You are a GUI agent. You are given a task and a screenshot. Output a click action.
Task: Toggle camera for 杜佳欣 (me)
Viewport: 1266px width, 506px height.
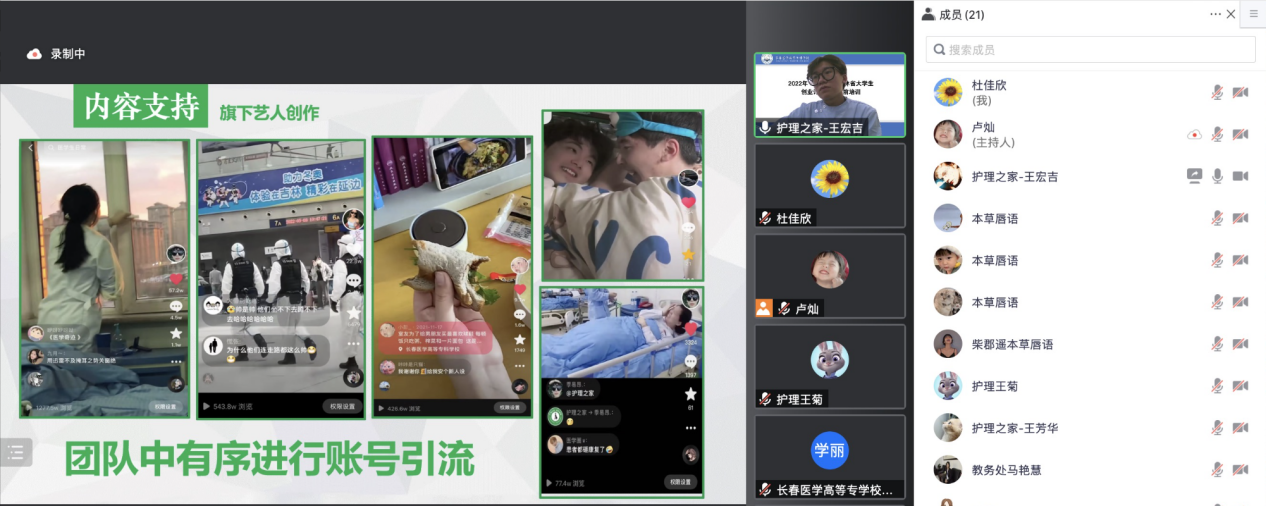(x=1240, y=92)
